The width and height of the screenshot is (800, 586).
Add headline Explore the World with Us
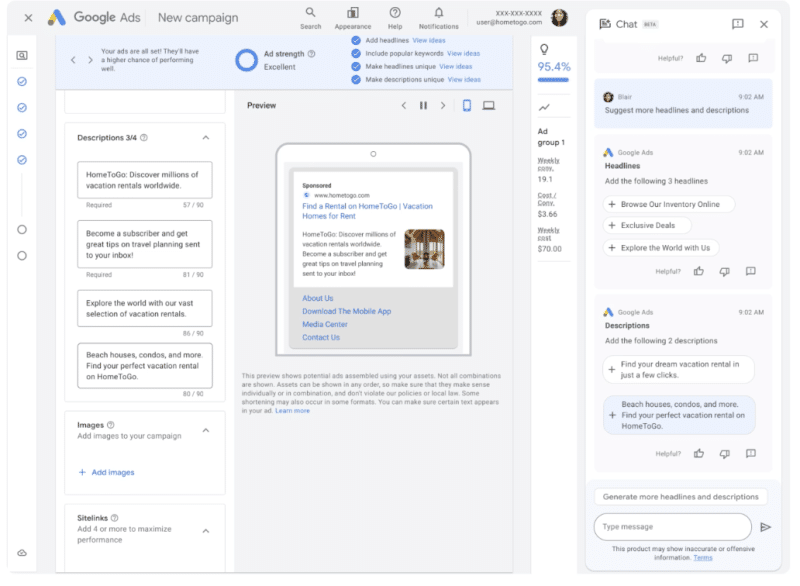661,248
